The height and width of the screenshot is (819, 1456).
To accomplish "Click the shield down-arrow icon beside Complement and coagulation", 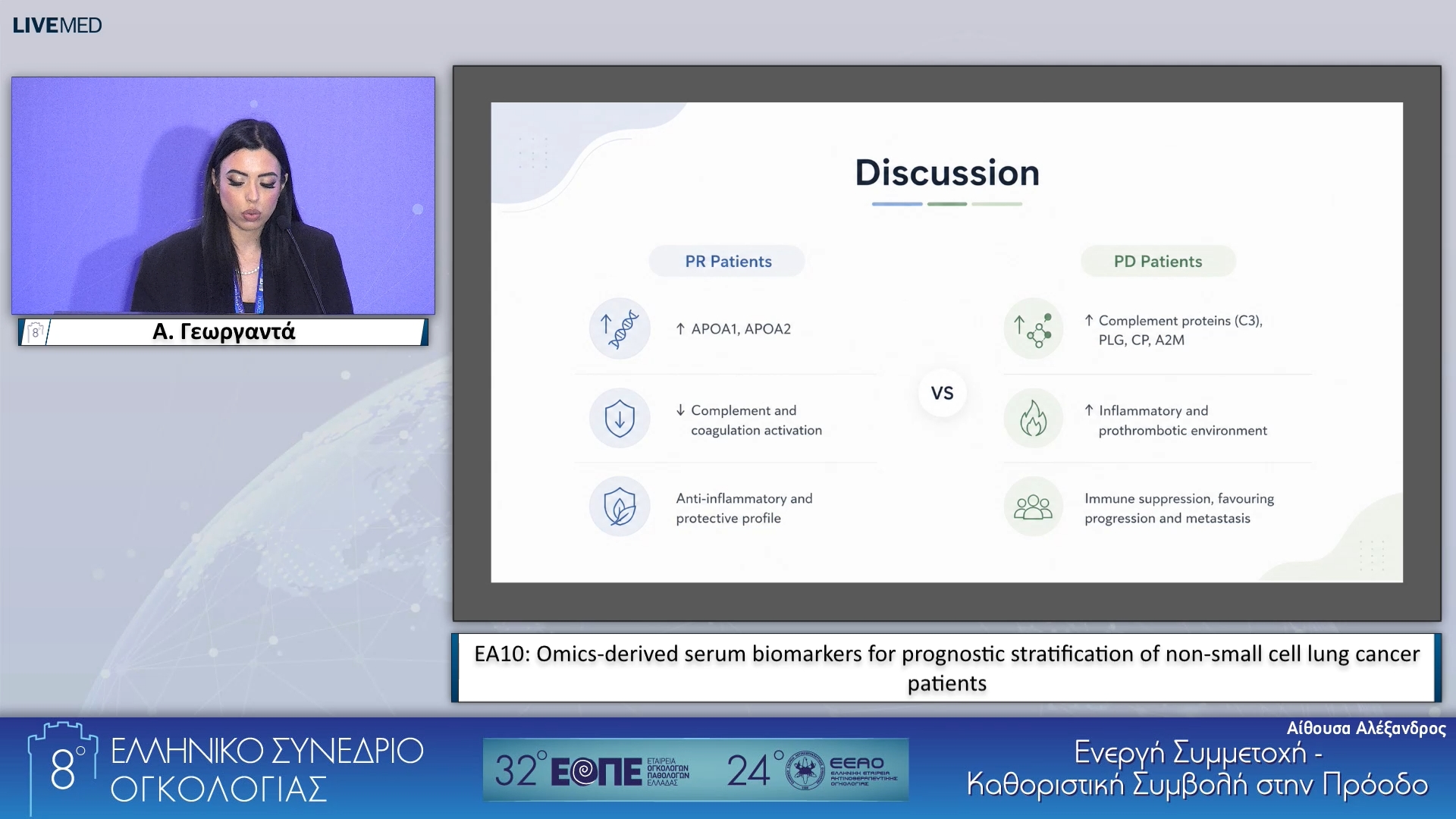I will (620, 418).
